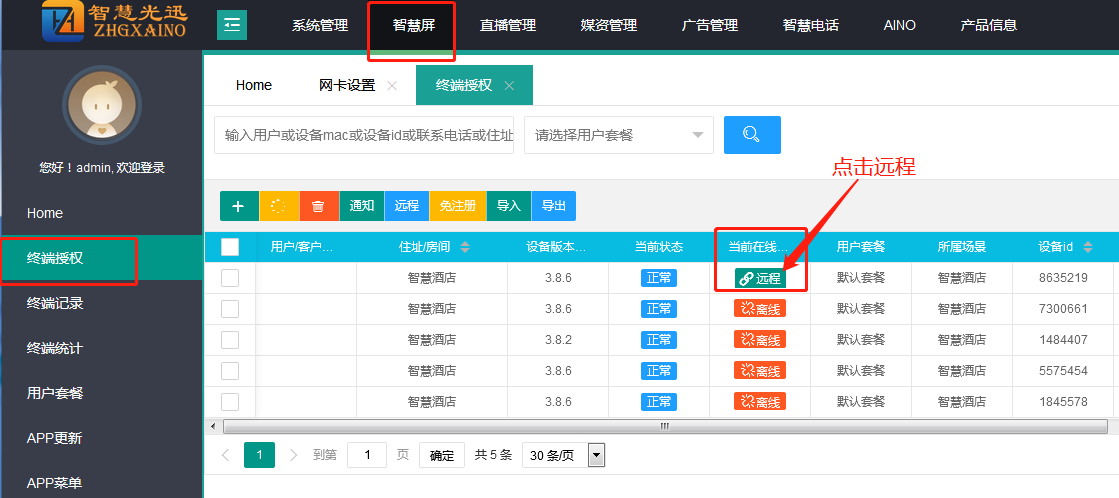Check the row for device 8635219
The height and width of the screenshot is (498, 1119).
point(230,278)
